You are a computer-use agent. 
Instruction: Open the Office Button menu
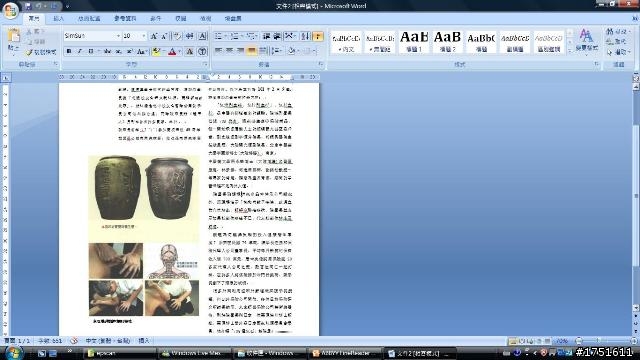coord(10,10)
